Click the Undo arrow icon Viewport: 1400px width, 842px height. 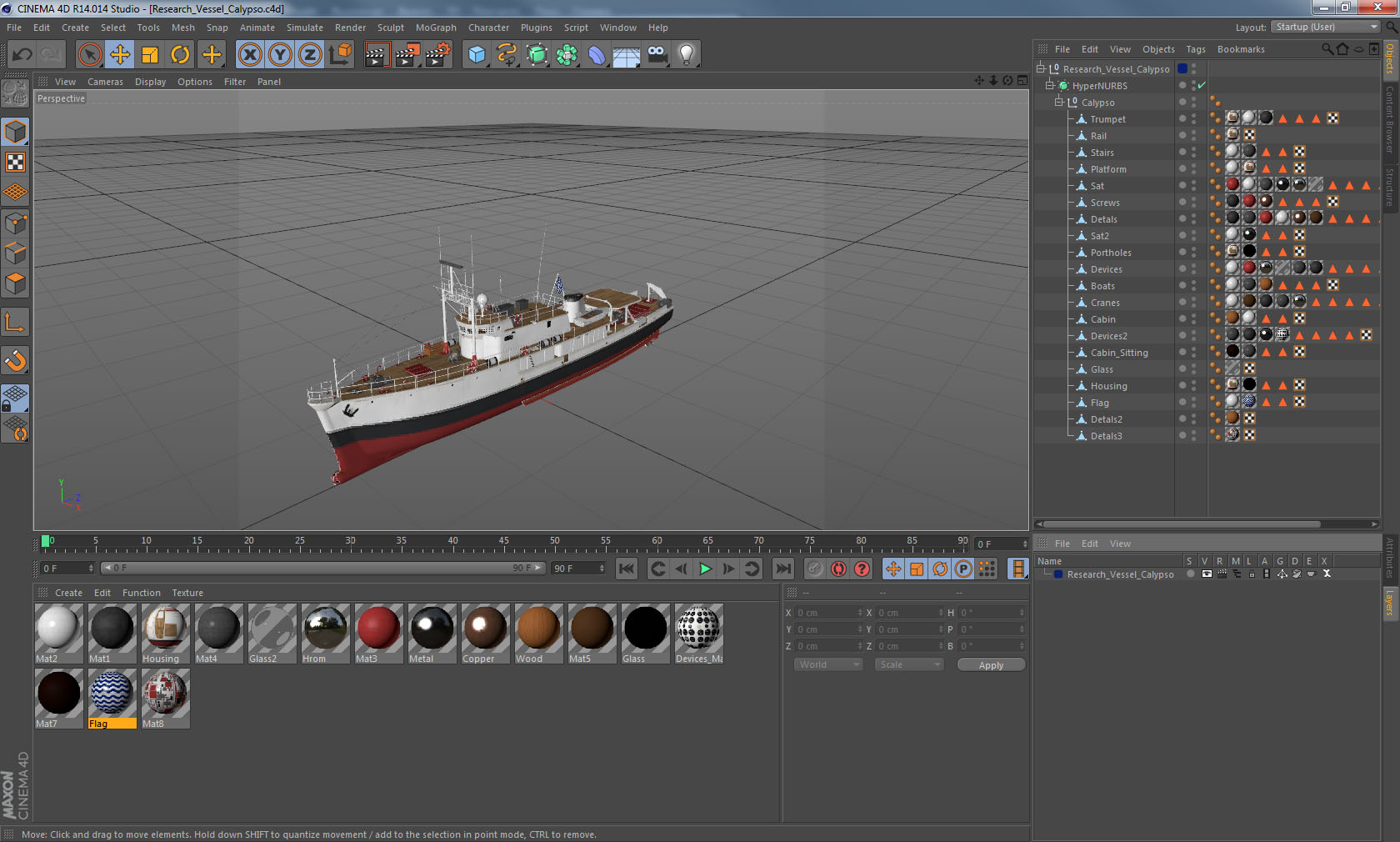pos(22,55)
